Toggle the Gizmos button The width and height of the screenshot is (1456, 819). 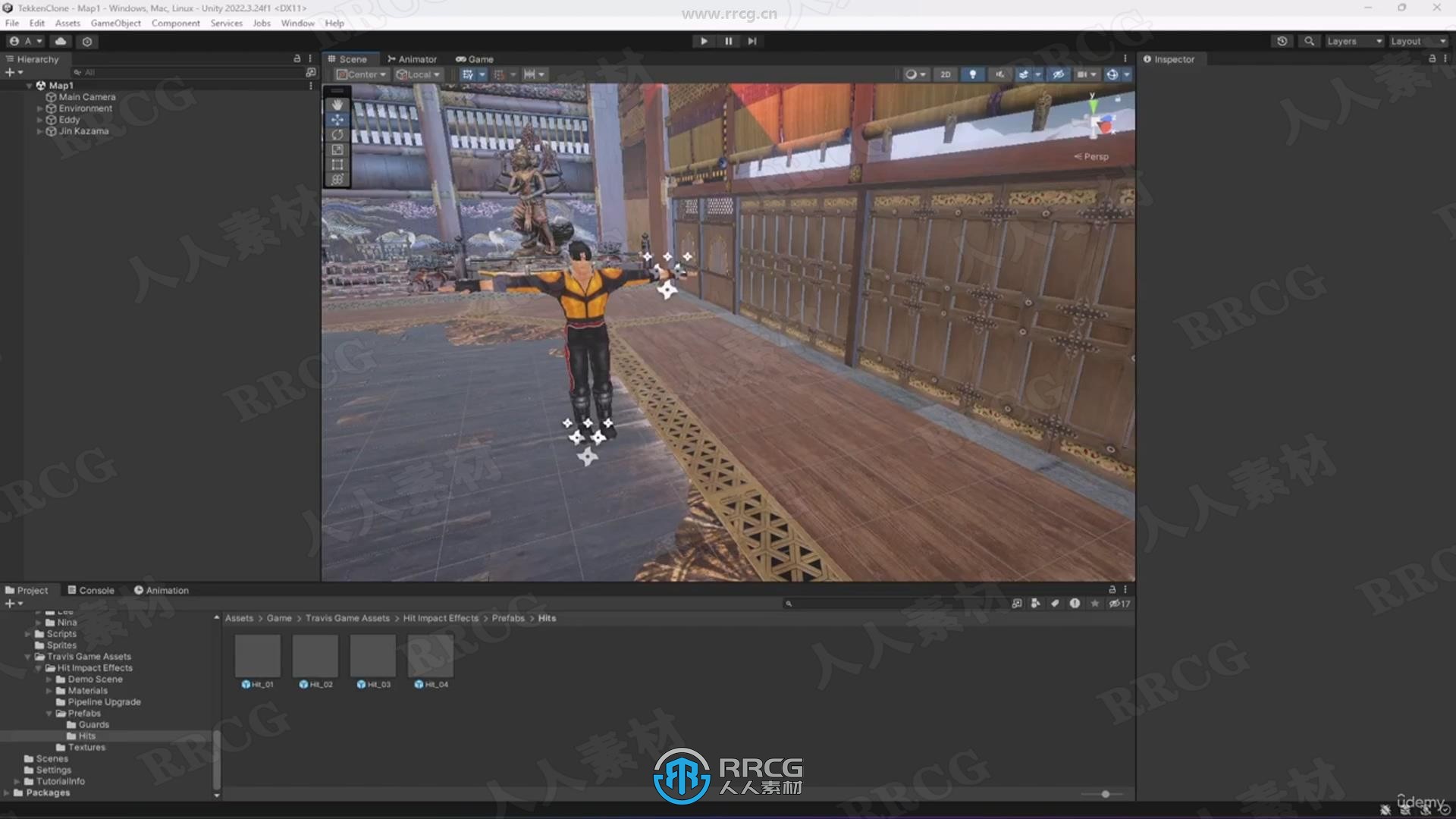point(1112,74)
